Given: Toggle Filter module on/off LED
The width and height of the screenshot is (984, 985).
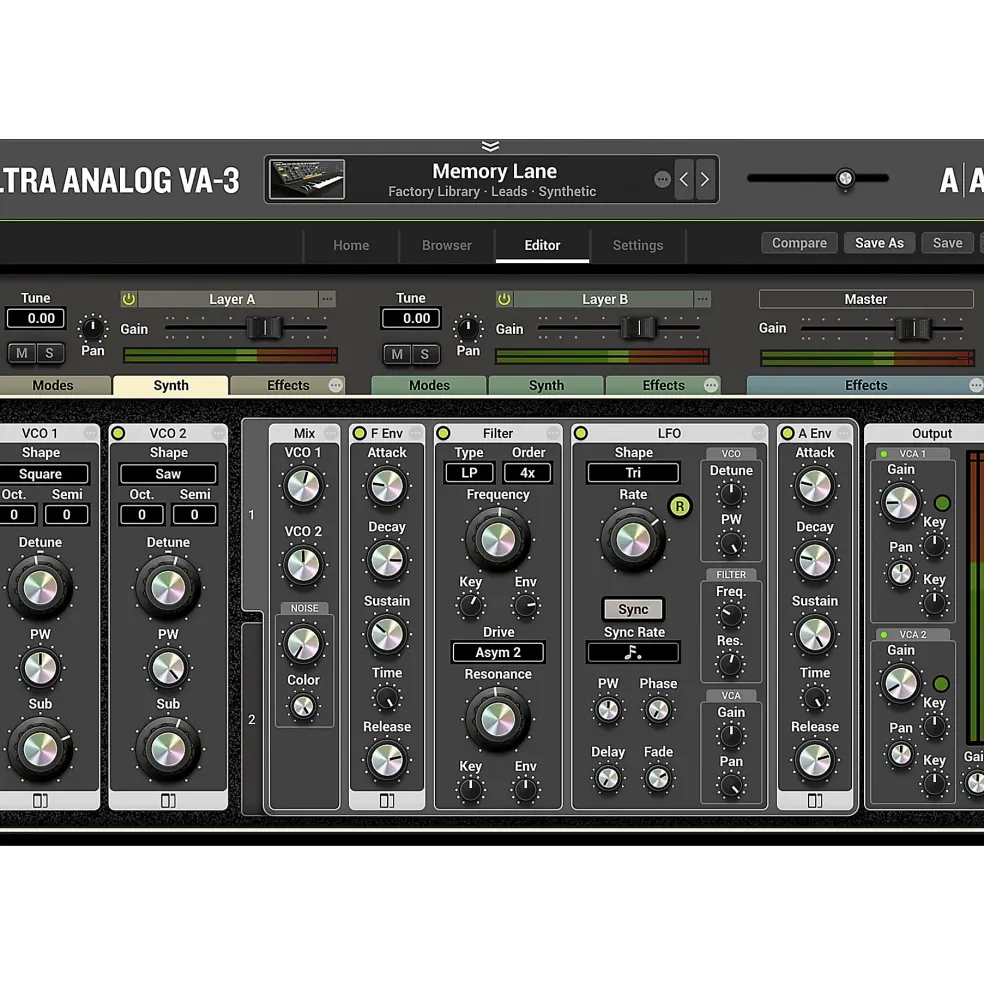Looking at the screenshot, I should (x=443, y=433).
